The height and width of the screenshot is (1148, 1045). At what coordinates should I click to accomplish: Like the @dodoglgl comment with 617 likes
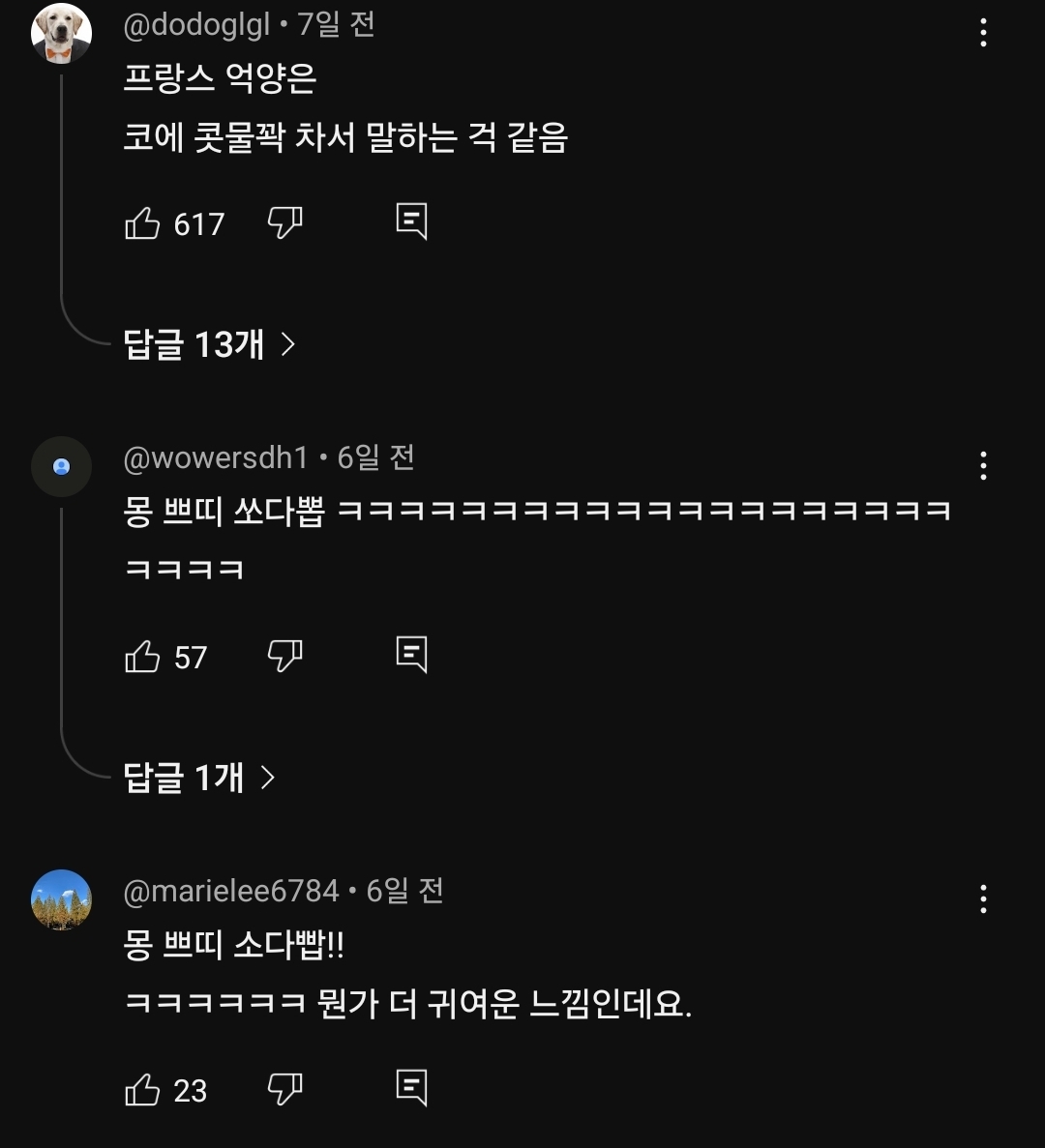[x=142, y=222]
